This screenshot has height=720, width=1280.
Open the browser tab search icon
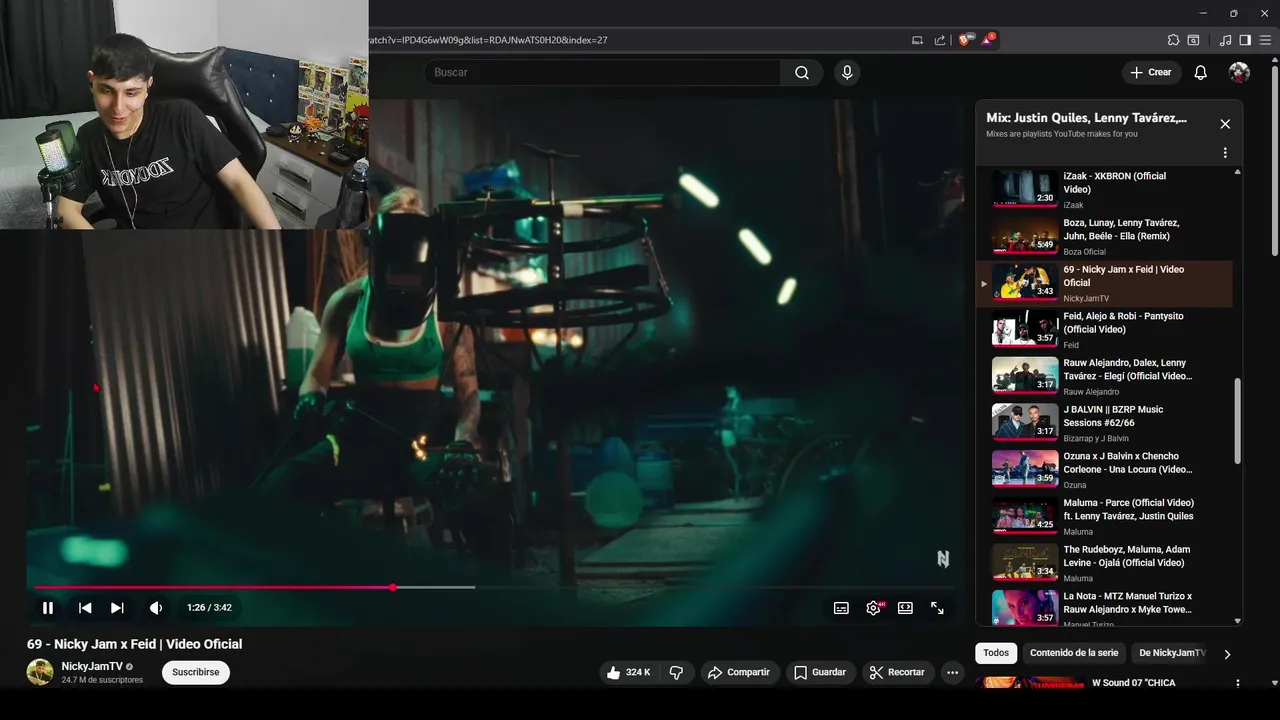[x=1193, y=40]
